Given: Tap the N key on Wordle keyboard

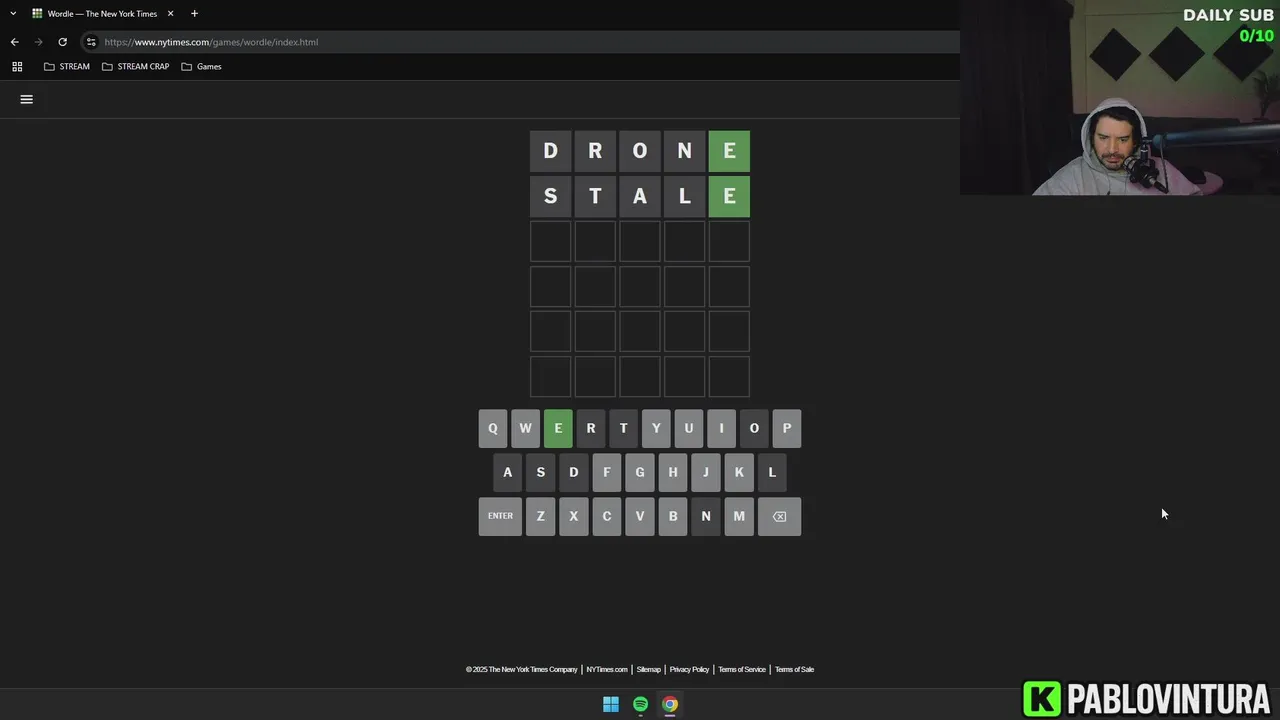Looking at the screenshot, I should 706,516.
